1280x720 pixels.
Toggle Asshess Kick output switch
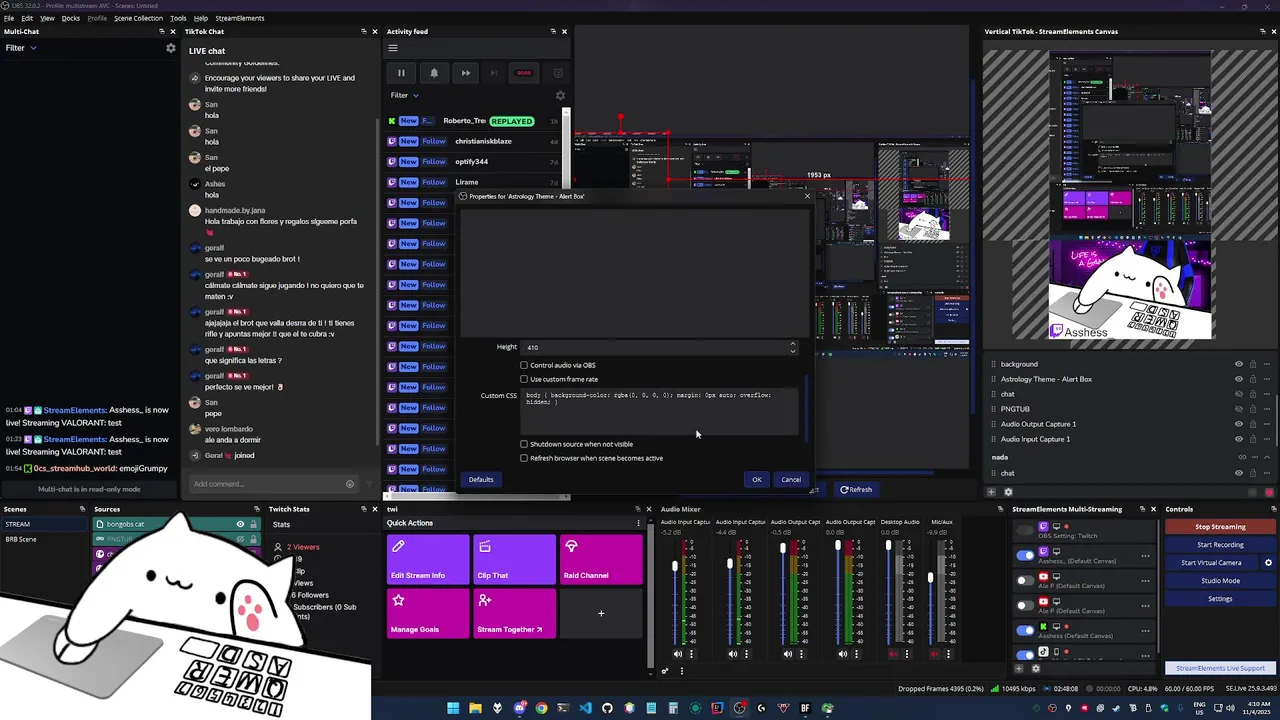coord(1025,630)
